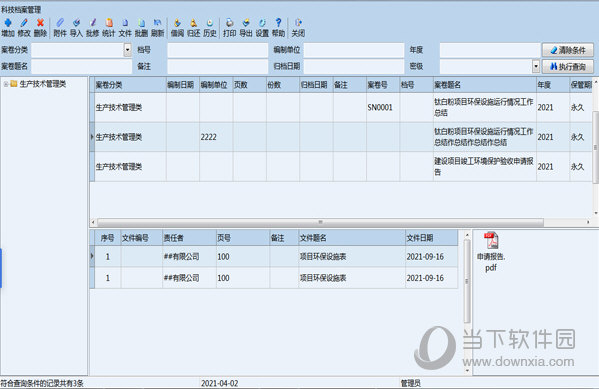Open the 设置 (settings) tool

262,28
